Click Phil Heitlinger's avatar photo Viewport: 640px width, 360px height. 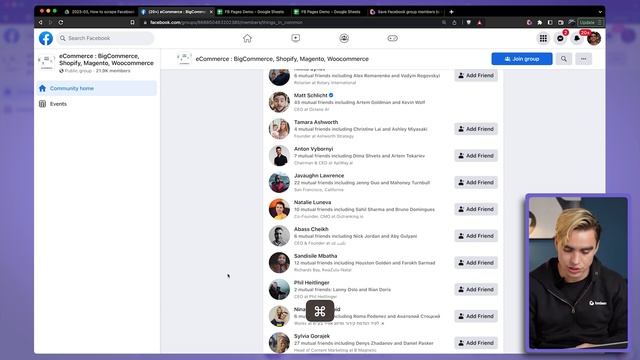point(279,289)
